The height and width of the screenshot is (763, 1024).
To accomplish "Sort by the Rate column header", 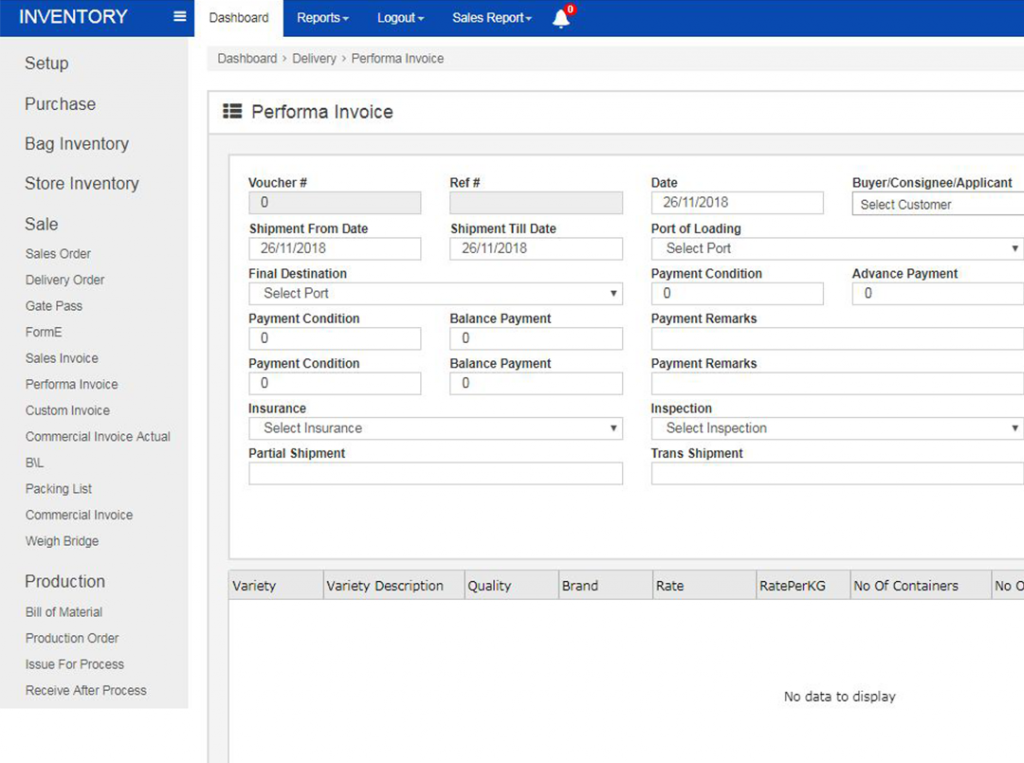I will [705, 585].
